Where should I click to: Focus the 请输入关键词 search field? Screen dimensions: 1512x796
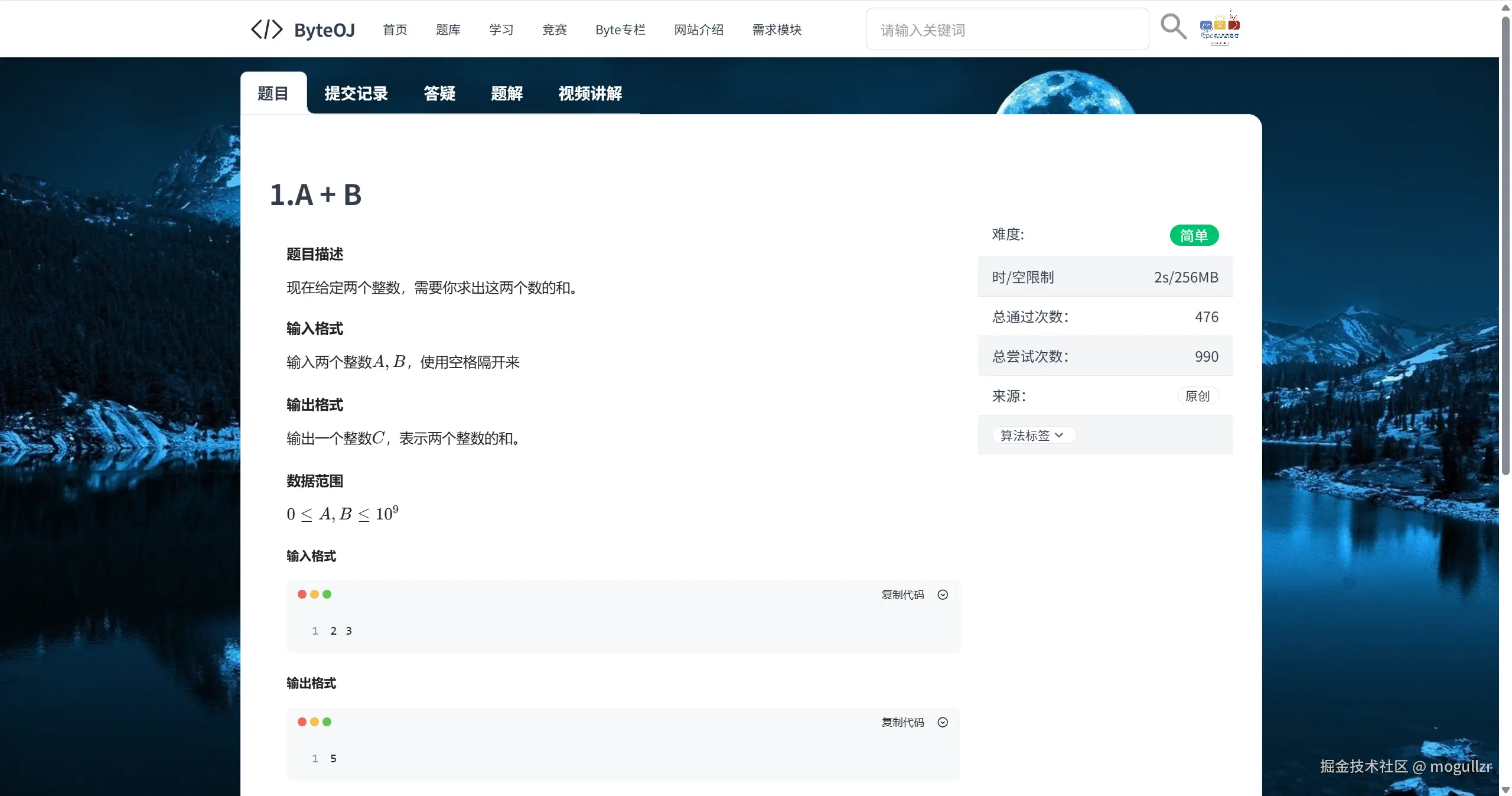pos(1007,30)
